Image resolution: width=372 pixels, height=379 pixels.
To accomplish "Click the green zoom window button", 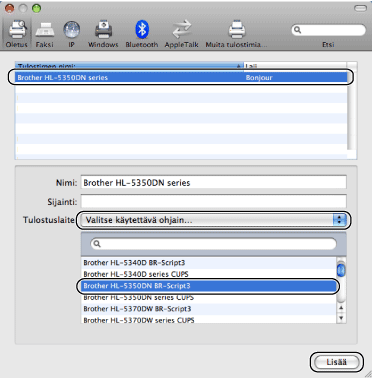I will [x=36, y=8].
